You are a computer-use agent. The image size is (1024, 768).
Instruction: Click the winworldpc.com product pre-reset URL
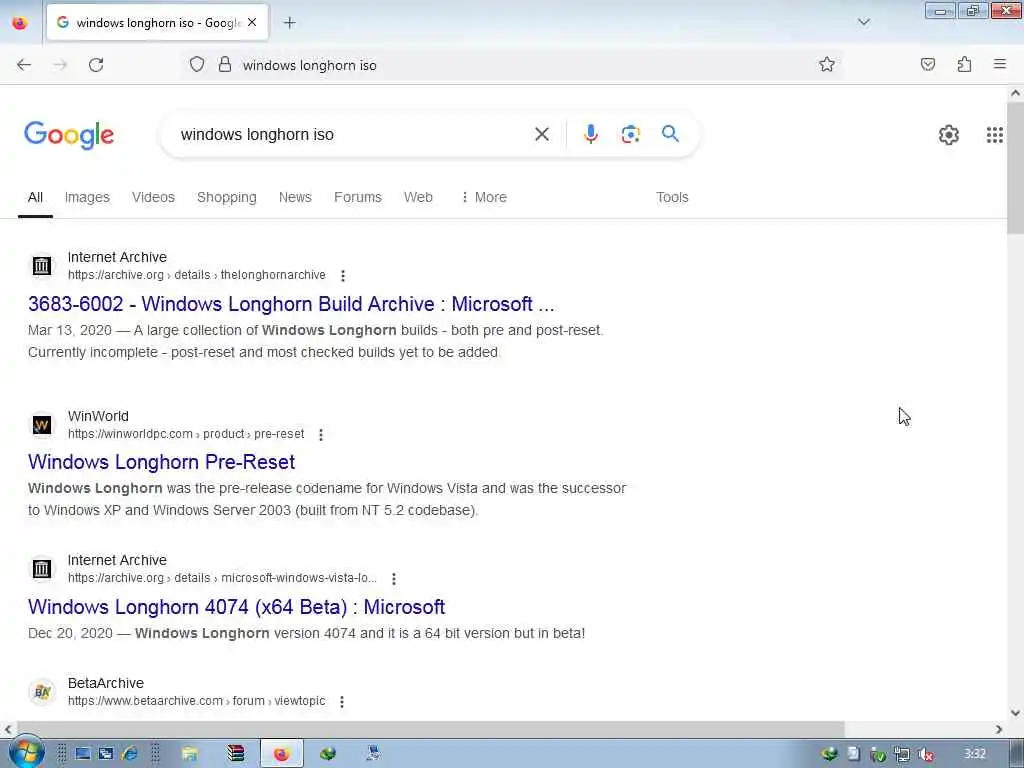point(186,434)
